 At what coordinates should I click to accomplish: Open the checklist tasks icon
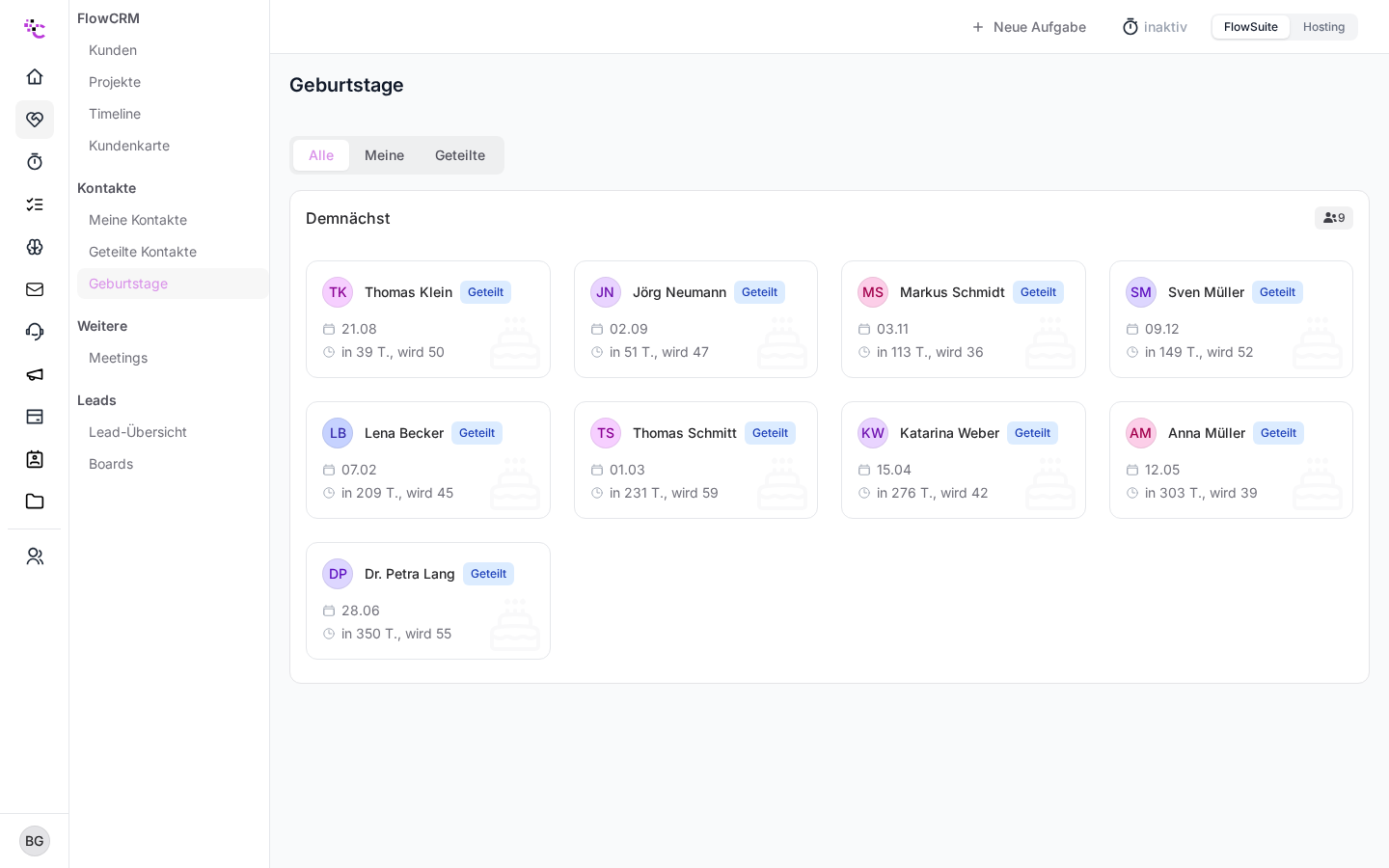pyautogui.click(x=35, y=204)
